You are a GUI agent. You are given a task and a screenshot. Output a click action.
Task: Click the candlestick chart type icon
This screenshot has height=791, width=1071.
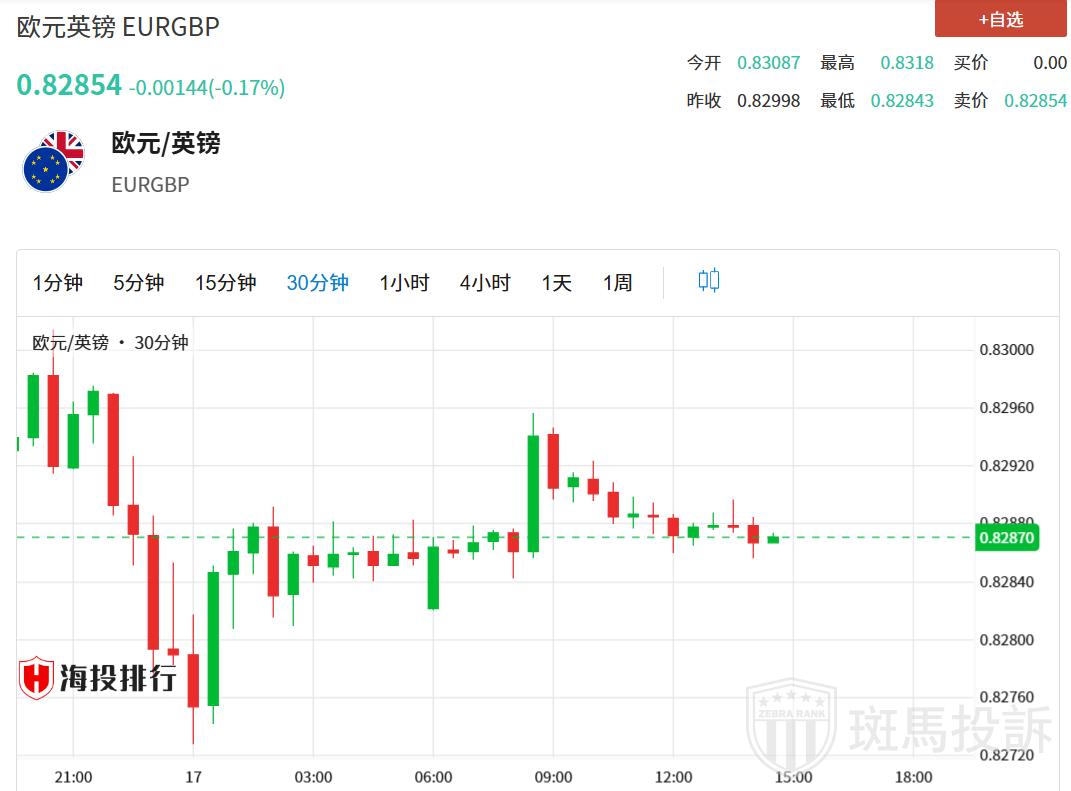(708, 281)
